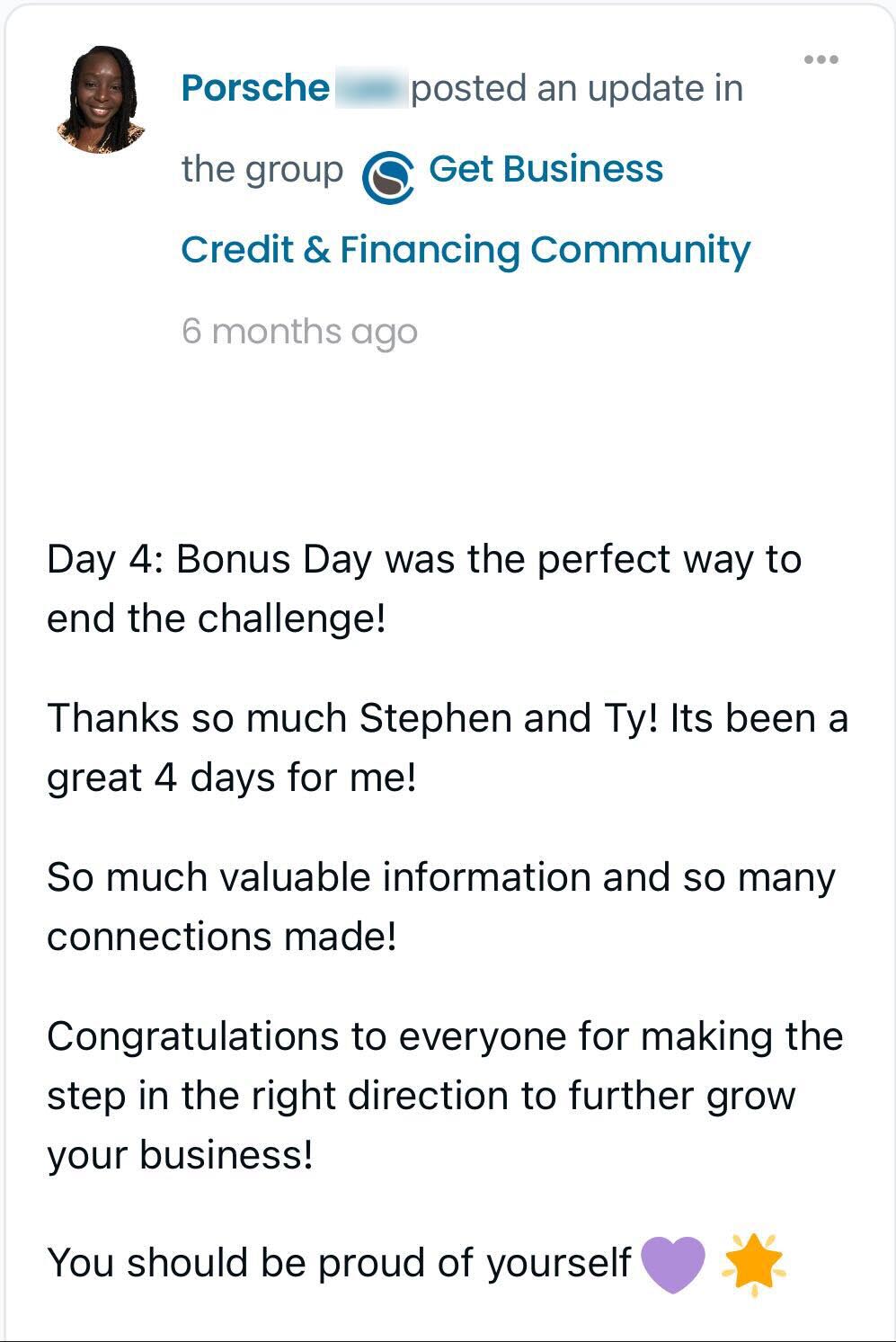Screen dimensions: 896x1342
Task: Click the "end the challenge!" line
Action: click(x=217, y=618)
